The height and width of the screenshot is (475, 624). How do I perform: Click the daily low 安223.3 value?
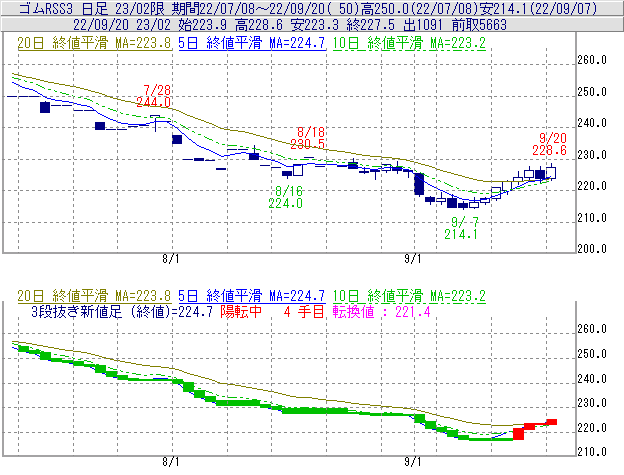tap(315, 25)
